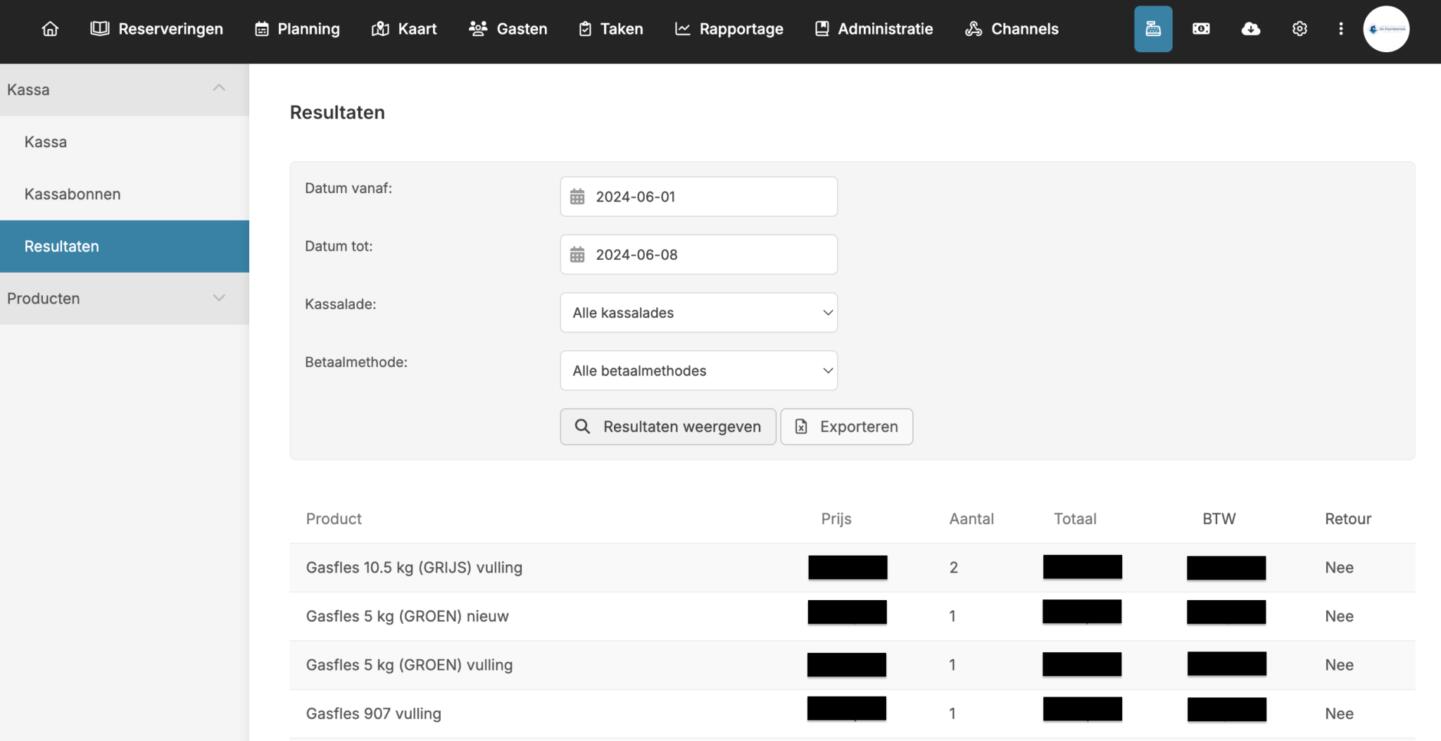Click the round profile logo avatar
This screenshot has width=1441, height=741.
coord(1385,29)
